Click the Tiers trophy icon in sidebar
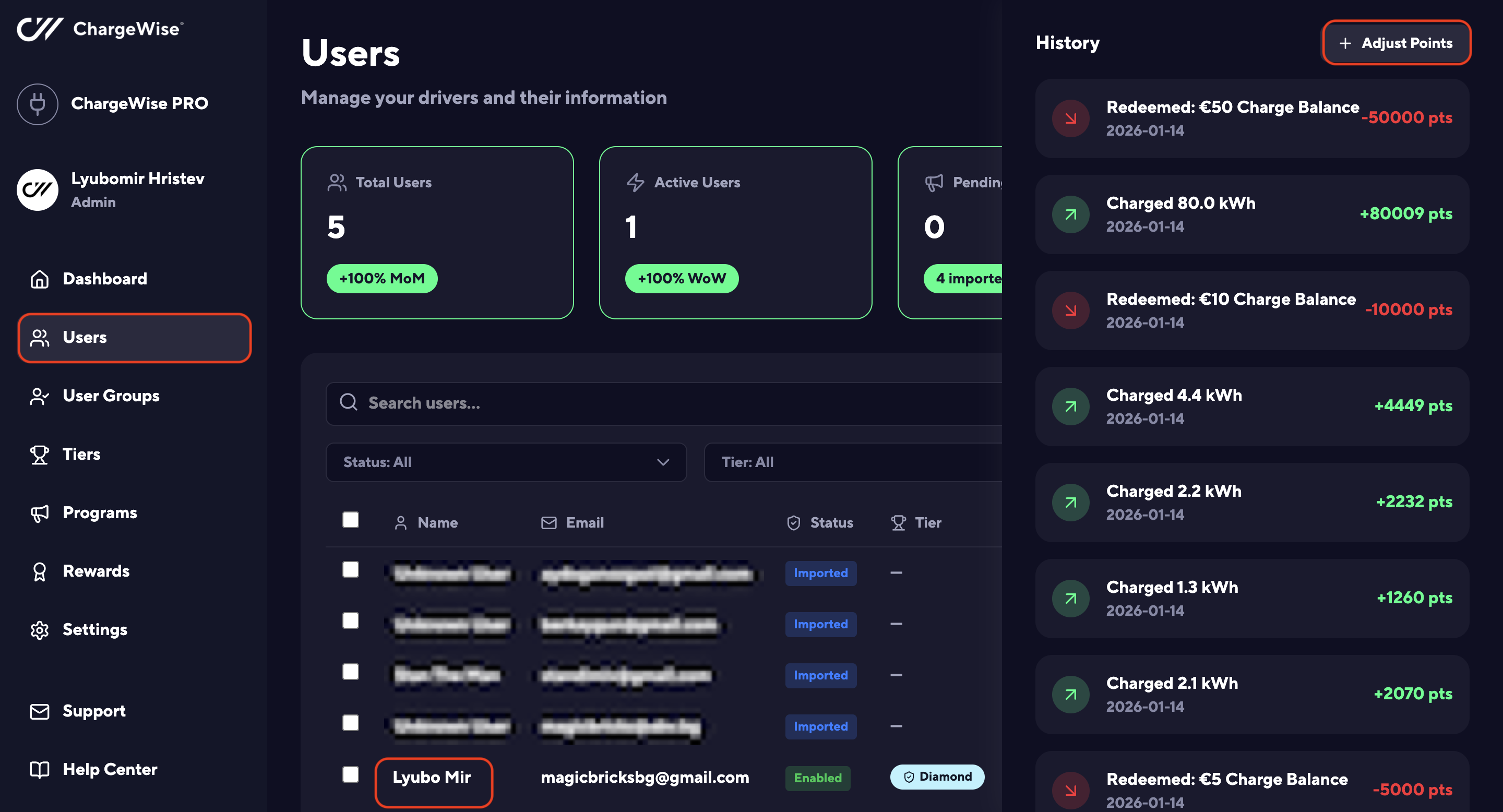The height and width of the screenshot is (812, 1503). pyautogui.click(x=39, y=455)
